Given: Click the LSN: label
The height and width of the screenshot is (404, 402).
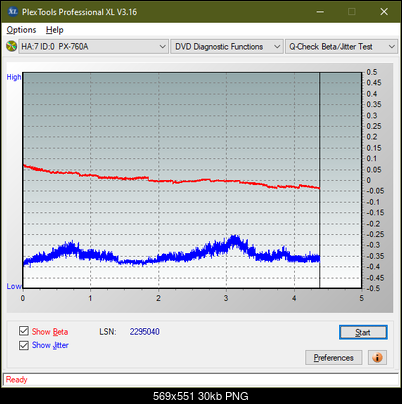Looking at the screenshot, I should coord(108,332).
